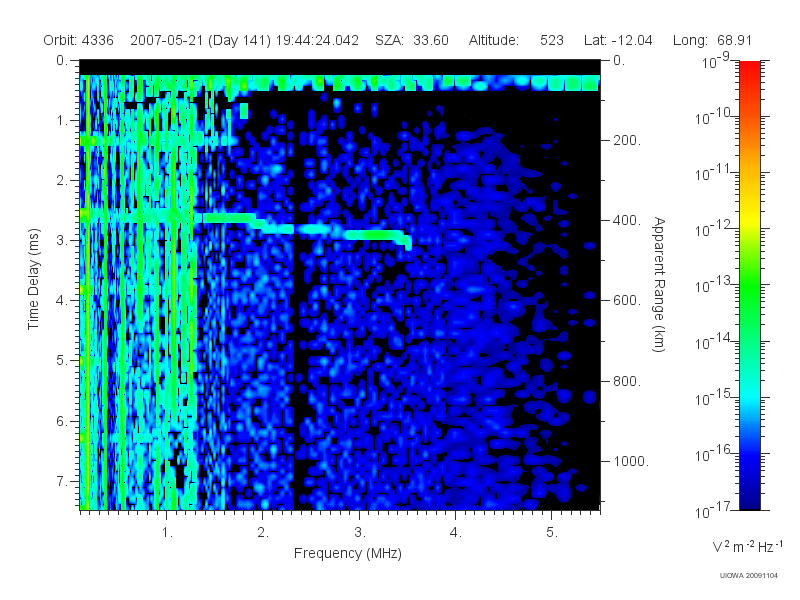Click the 400. apparent range tick label

[x=627, y=220]
